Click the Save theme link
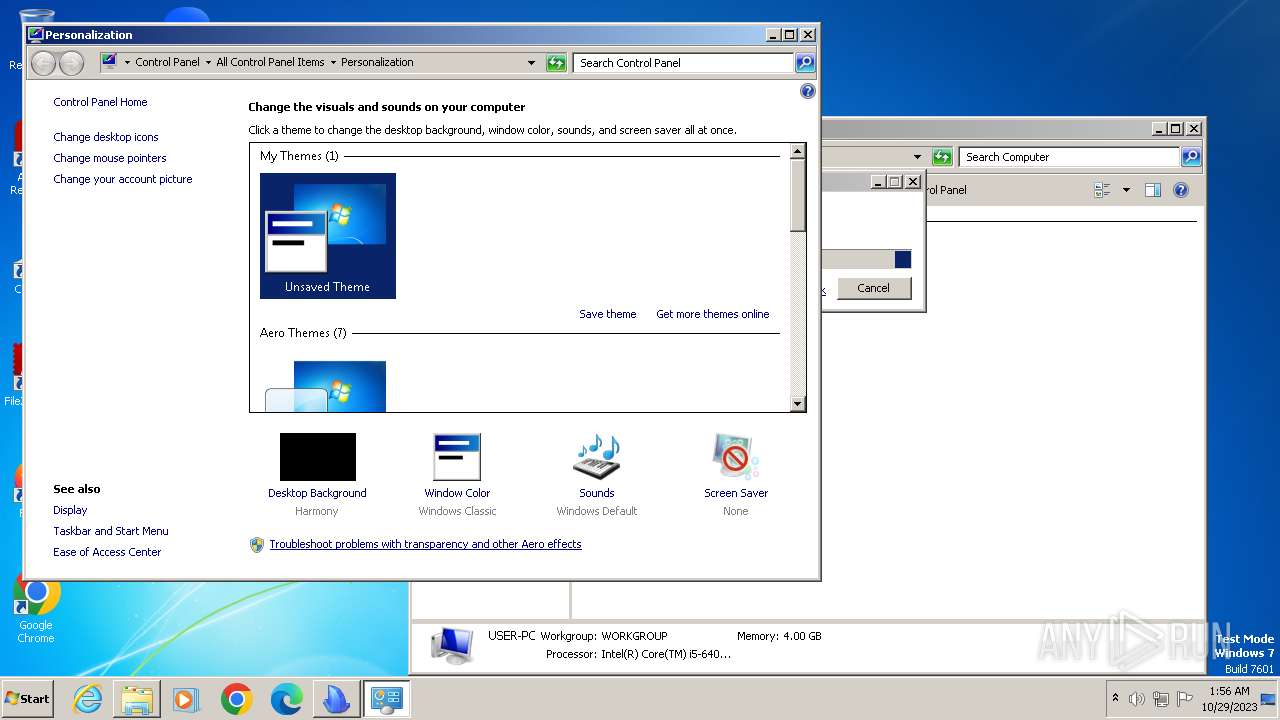Screen dimensions: 1280x720 pos(608,314)
